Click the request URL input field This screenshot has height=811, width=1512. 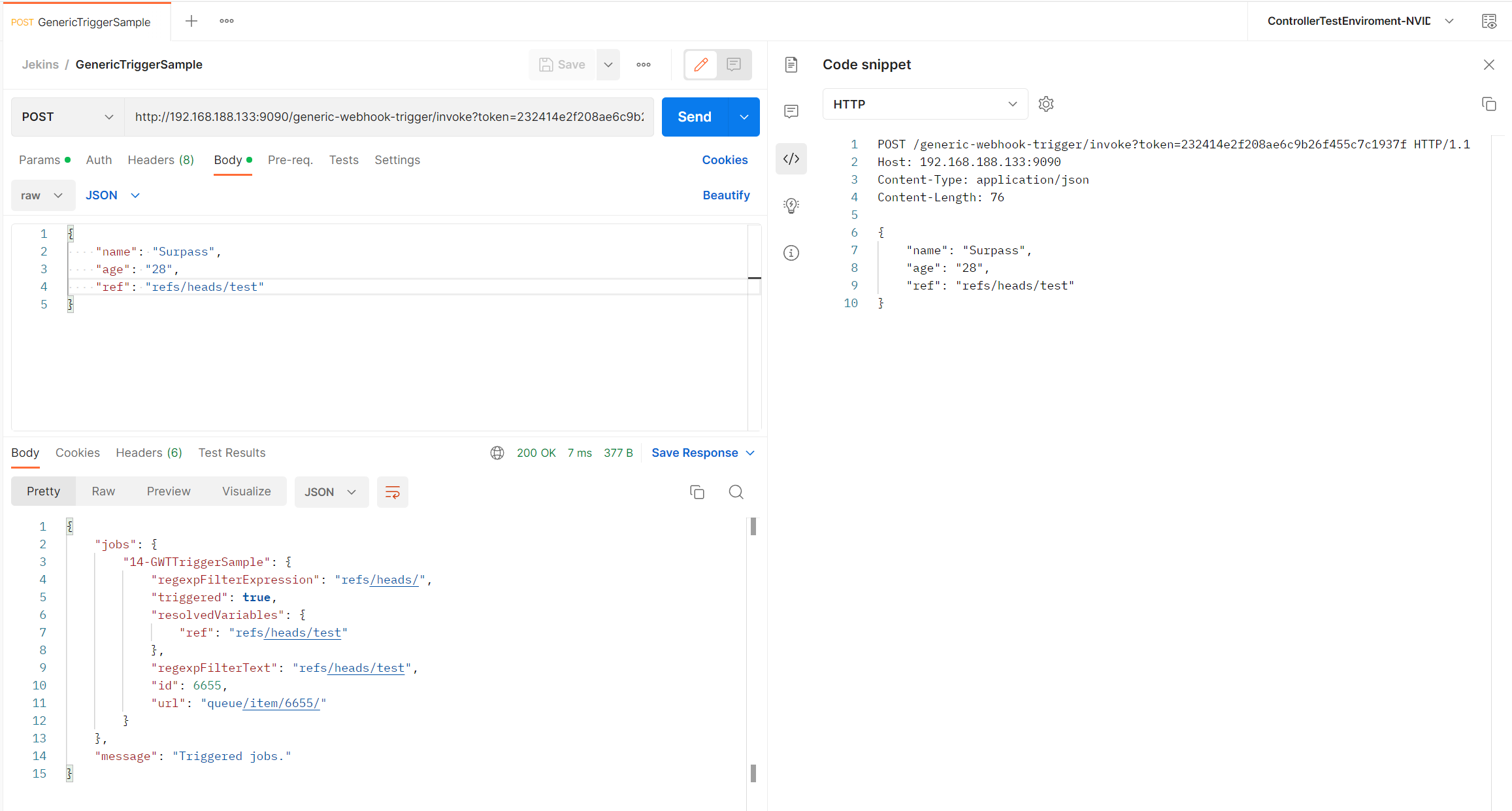(x=389, y=117)
